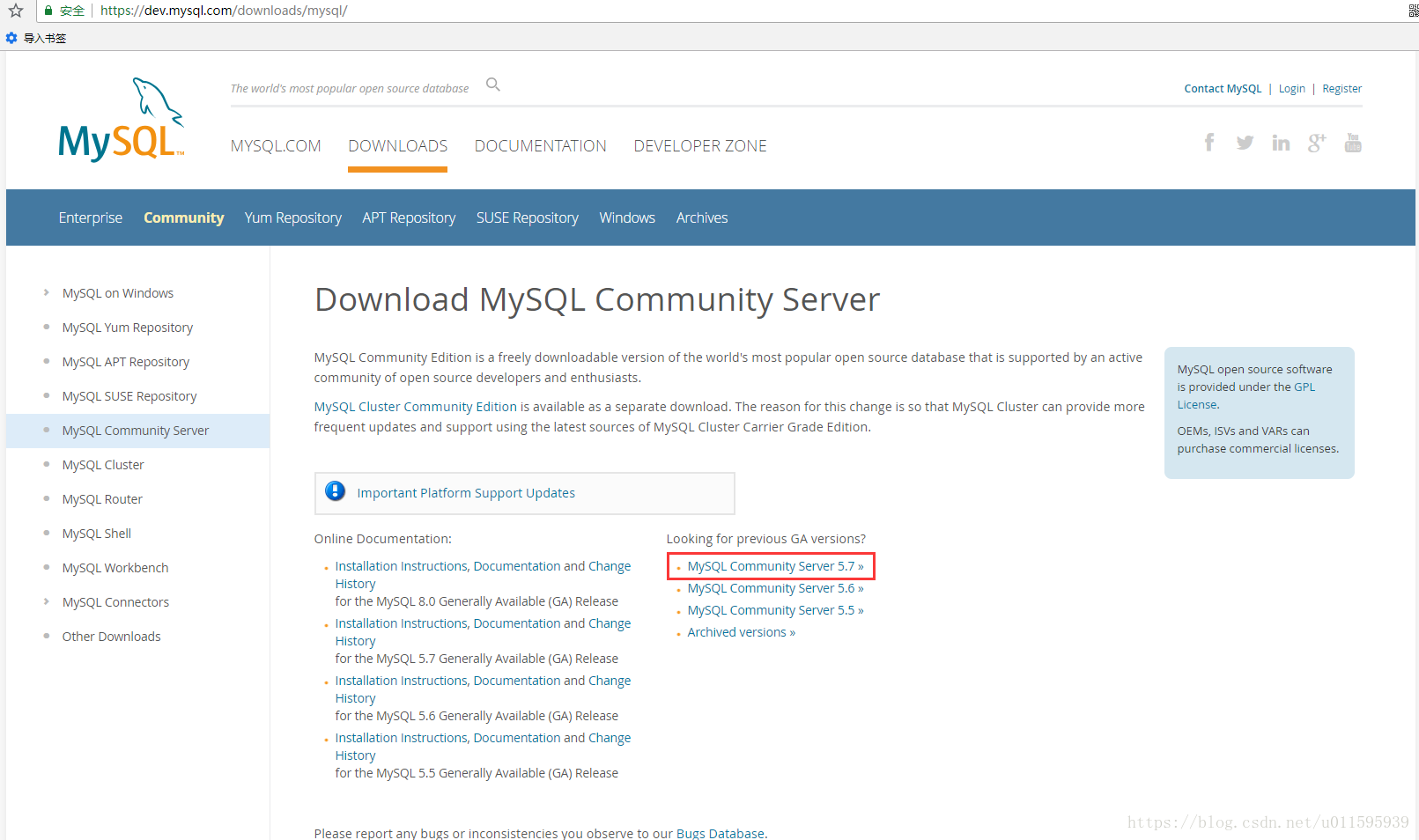Open MySQL LinkedIn page icon
Screen dimensions: 1419x840
pos(1281,143)
